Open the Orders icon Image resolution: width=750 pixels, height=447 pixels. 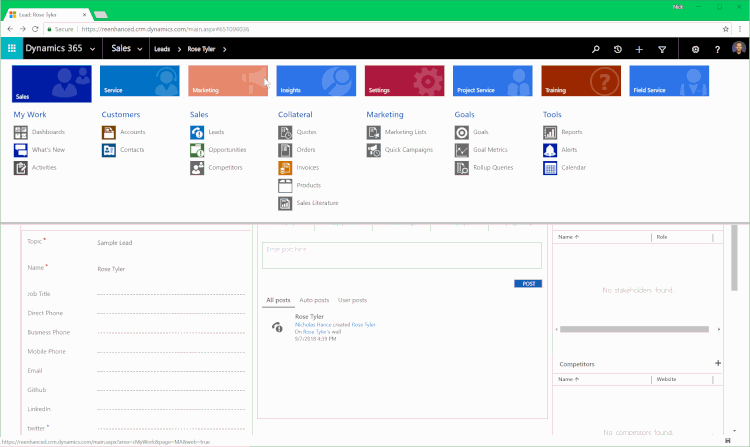285,150
